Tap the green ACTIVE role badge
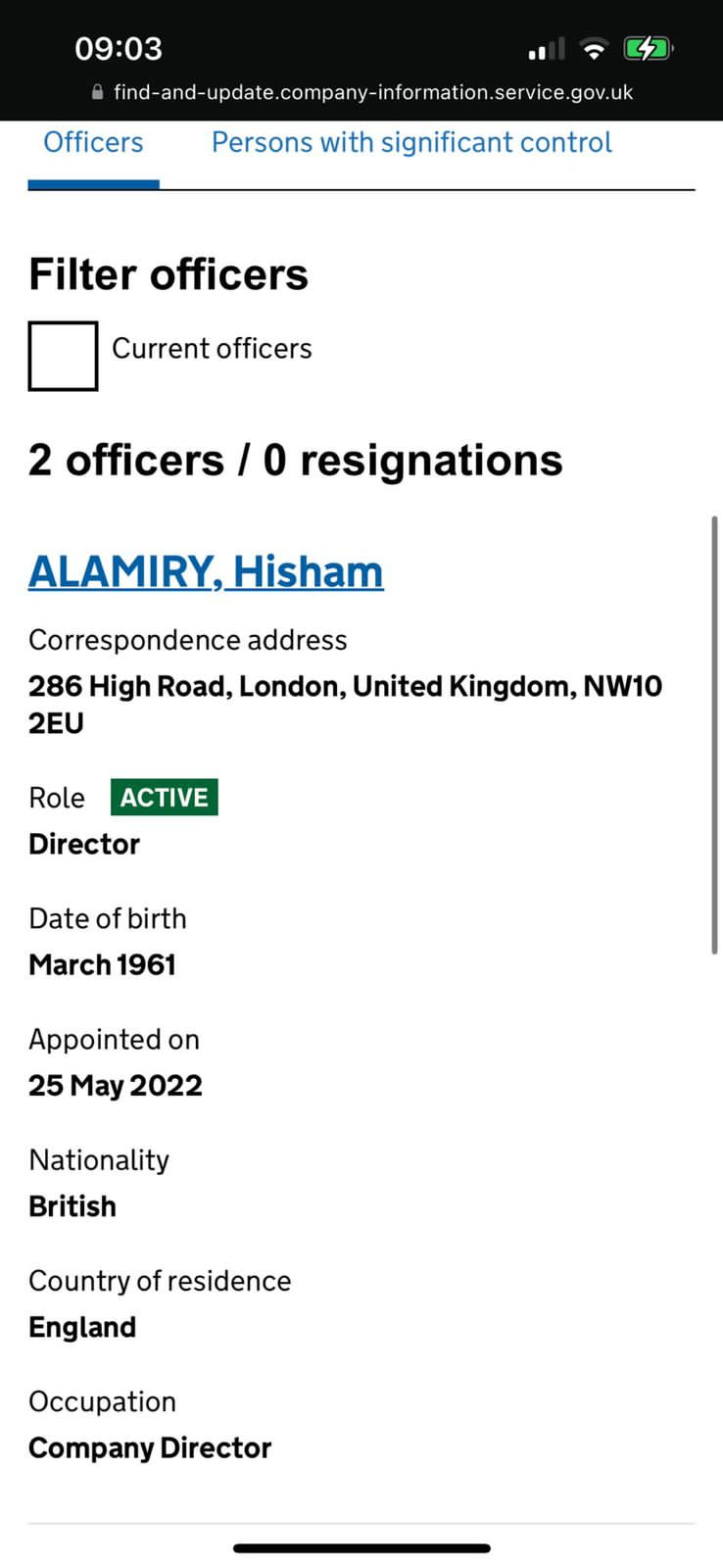 tap(165, 797)
